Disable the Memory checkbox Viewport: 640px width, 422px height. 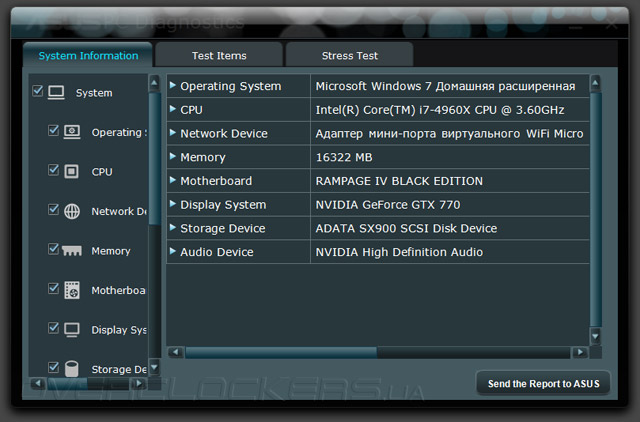pyautogui.click(x=54, y=249)
